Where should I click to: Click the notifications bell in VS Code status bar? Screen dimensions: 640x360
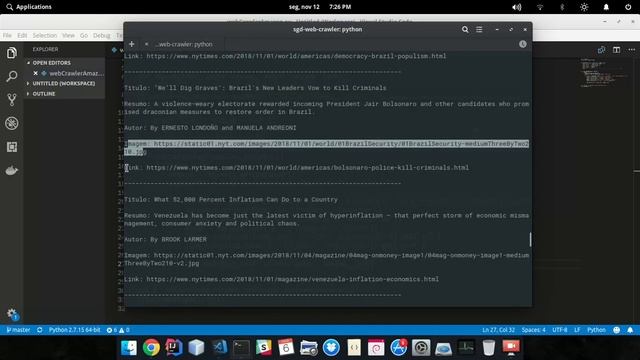point(630,330)
